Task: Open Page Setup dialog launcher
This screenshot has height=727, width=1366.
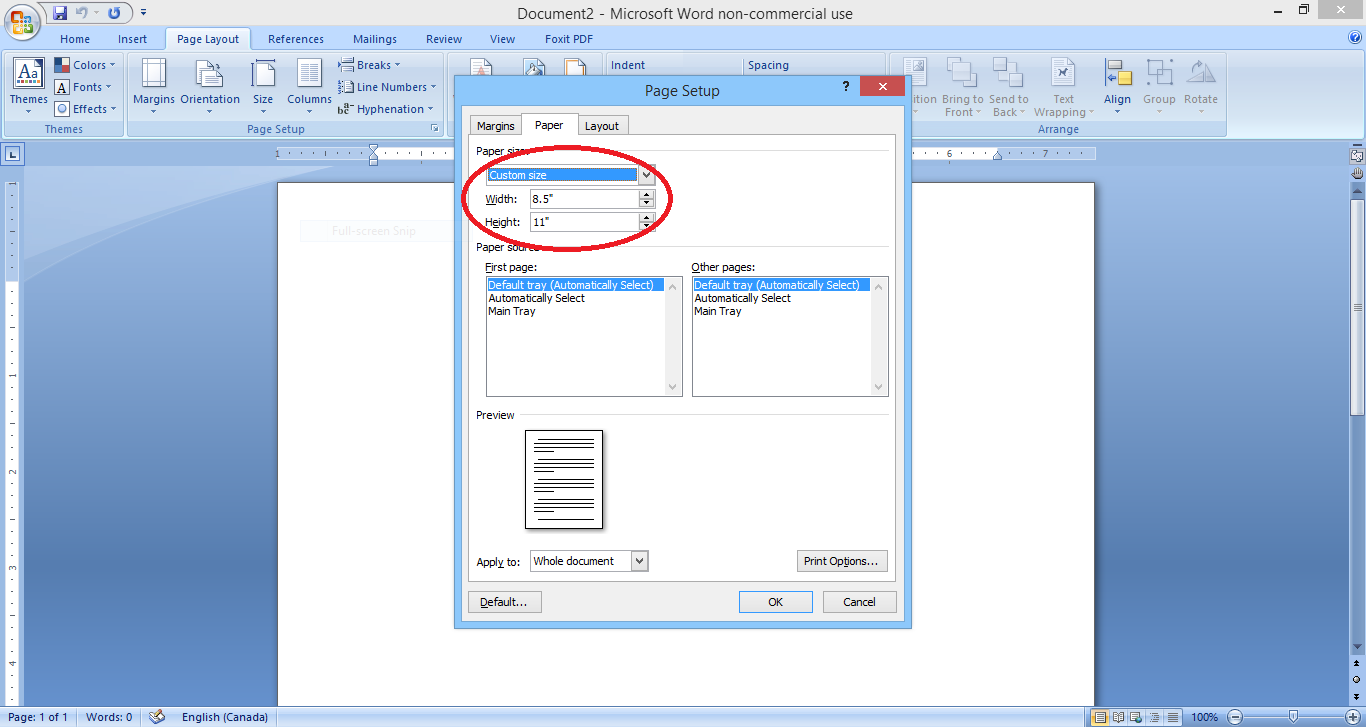Action: pos(435,129)
